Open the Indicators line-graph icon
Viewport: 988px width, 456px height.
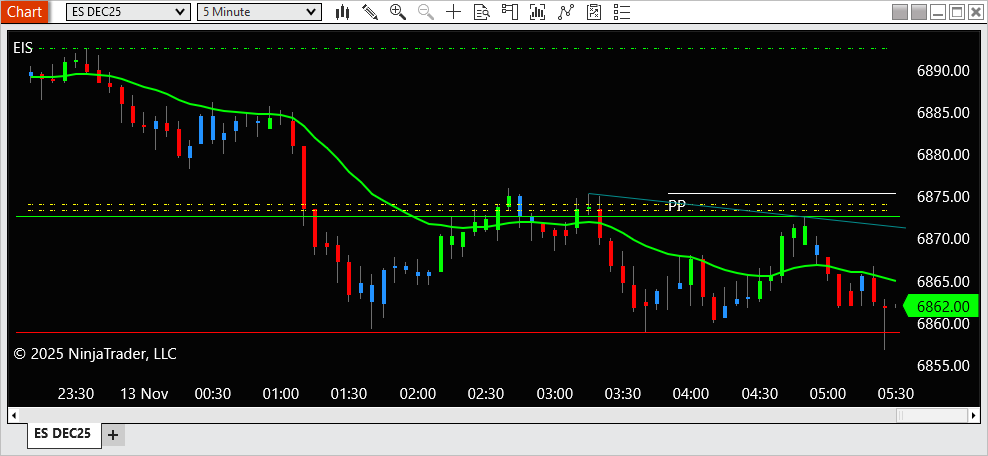[566, 11]
